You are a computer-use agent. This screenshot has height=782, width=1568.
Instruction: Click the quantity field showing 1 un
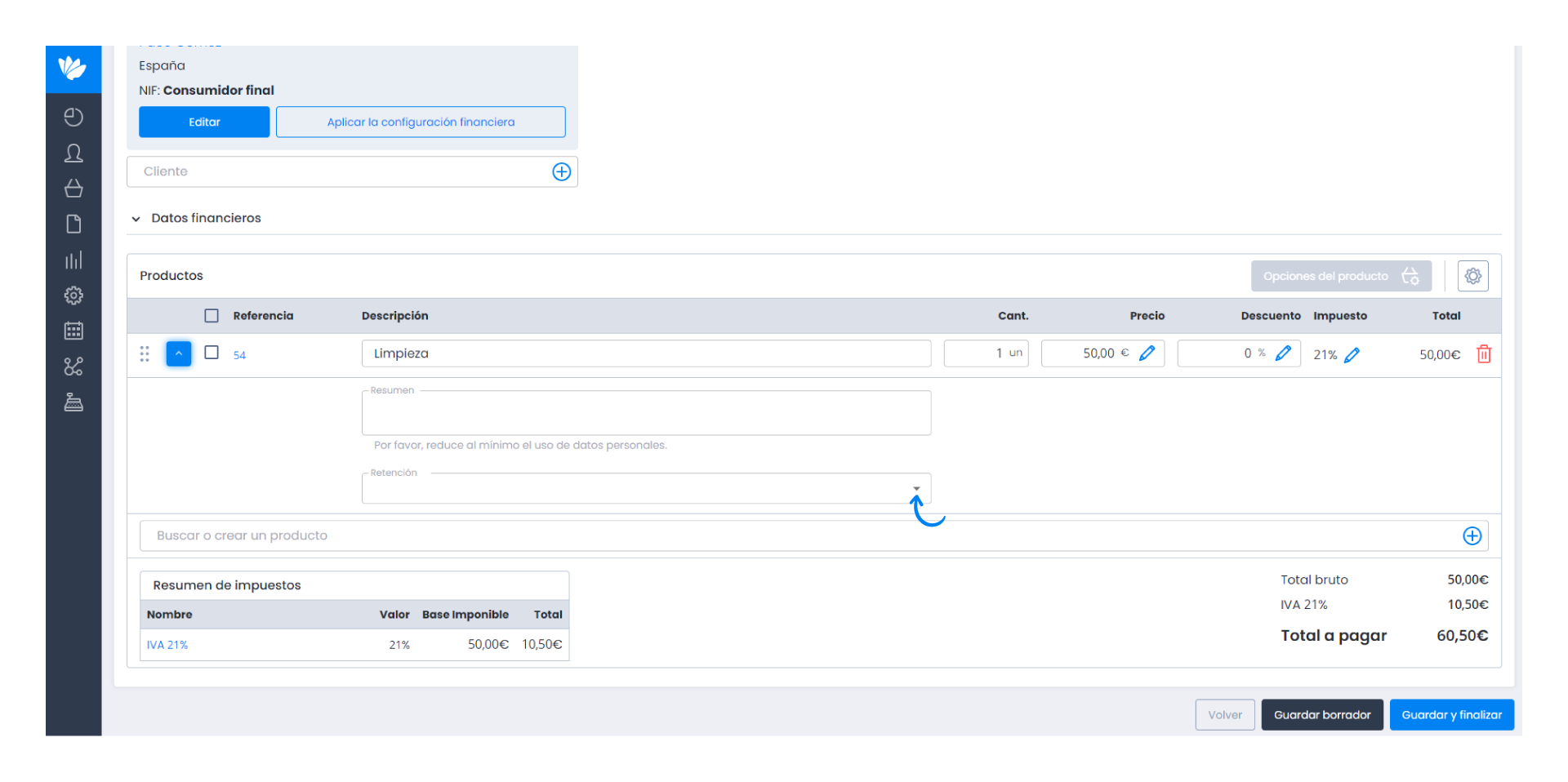tap(986, 353)
